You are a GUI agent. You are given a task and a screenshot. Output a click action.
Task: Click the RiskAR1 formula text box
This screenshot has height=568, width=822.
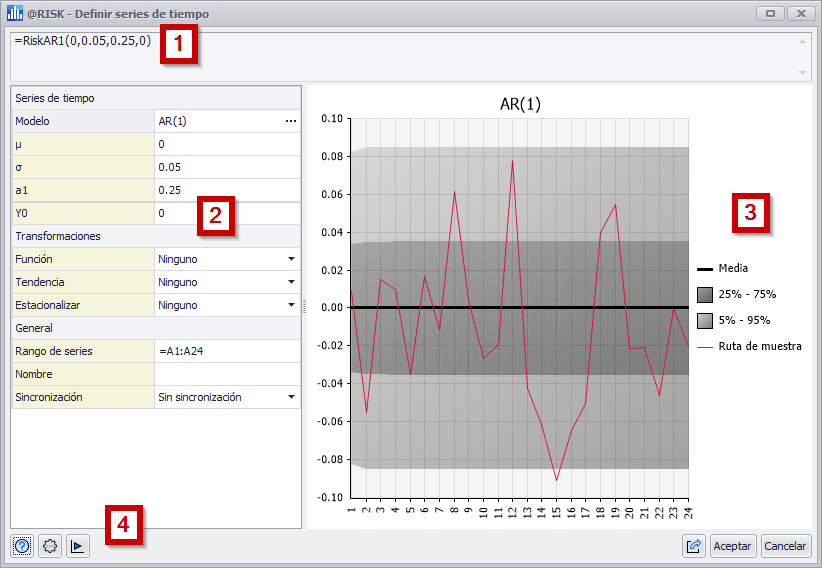pyautogui.click(x=400, y=56)
